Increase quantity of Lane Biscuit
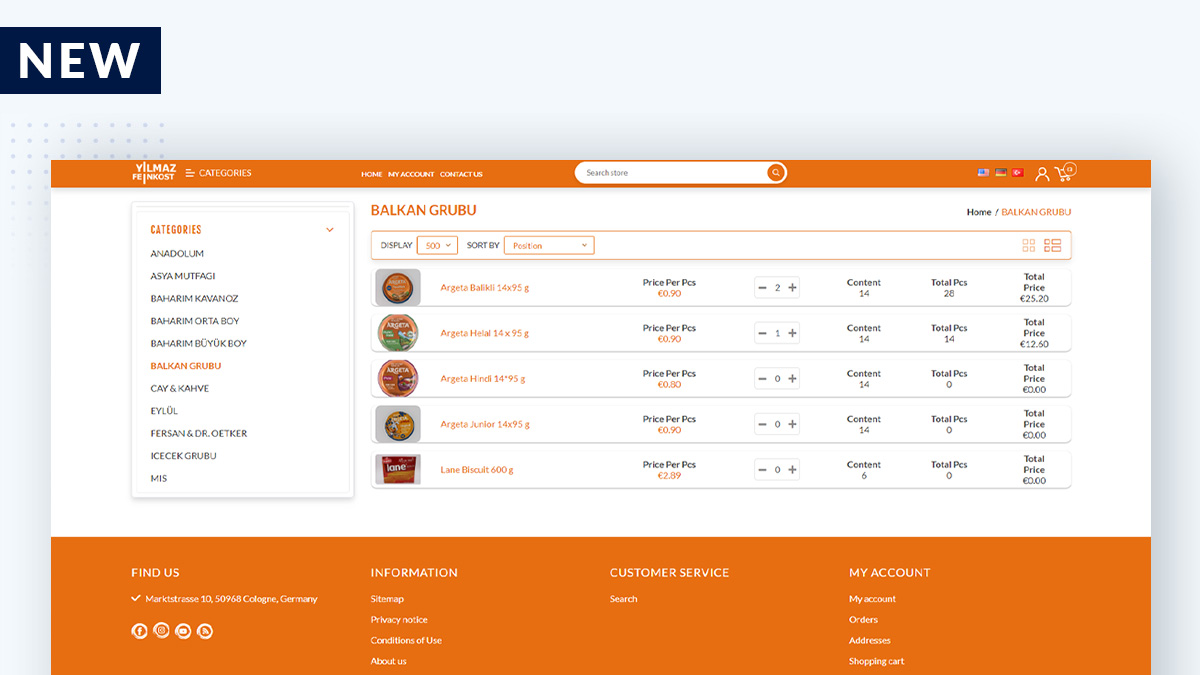This screenshot has width=1200, height=675. point(792,470)
